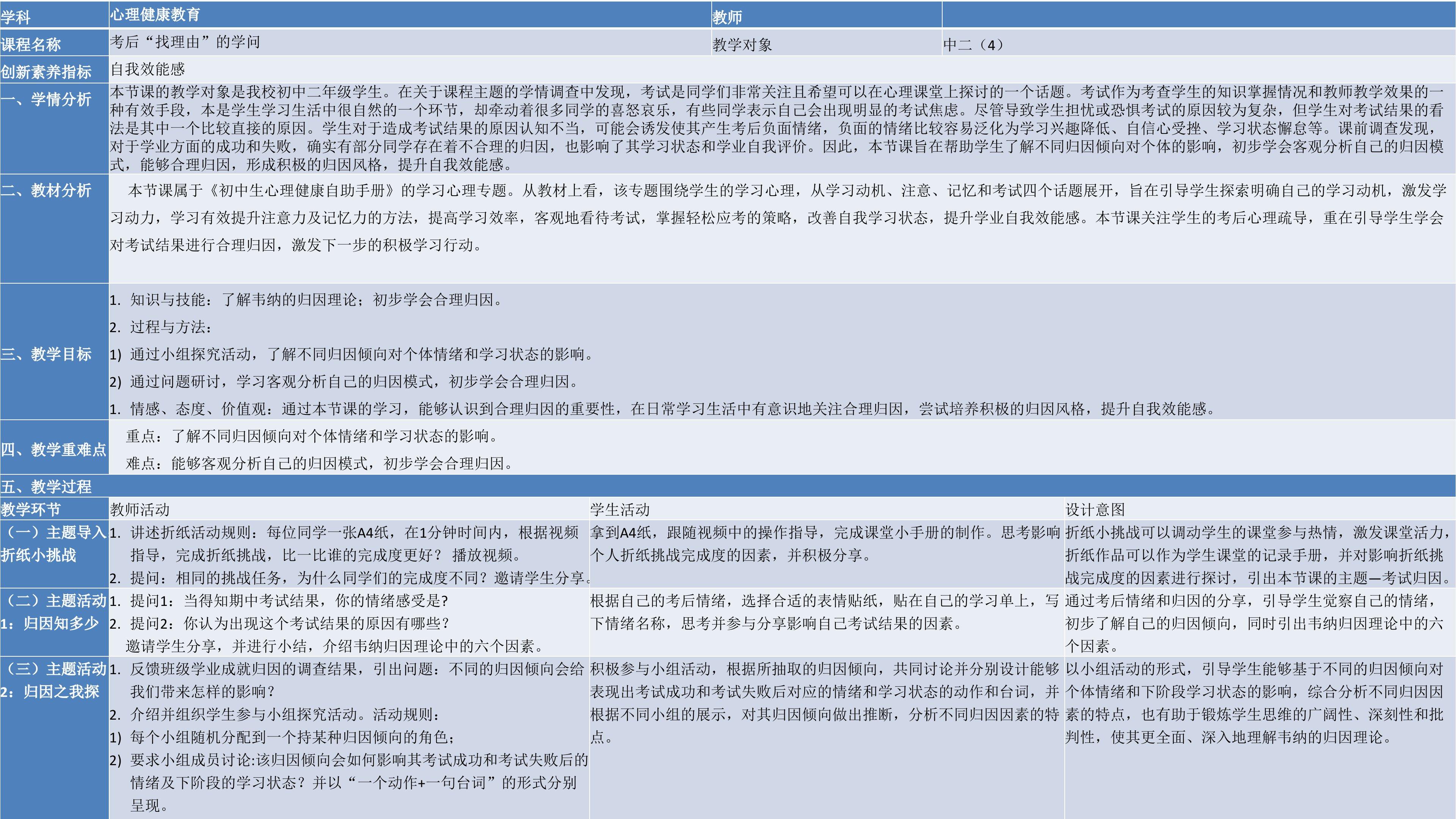The height and width of the screenshot is (819, 1456).
Task: Click the 学生活动 column header
Action: pos(620,509)
